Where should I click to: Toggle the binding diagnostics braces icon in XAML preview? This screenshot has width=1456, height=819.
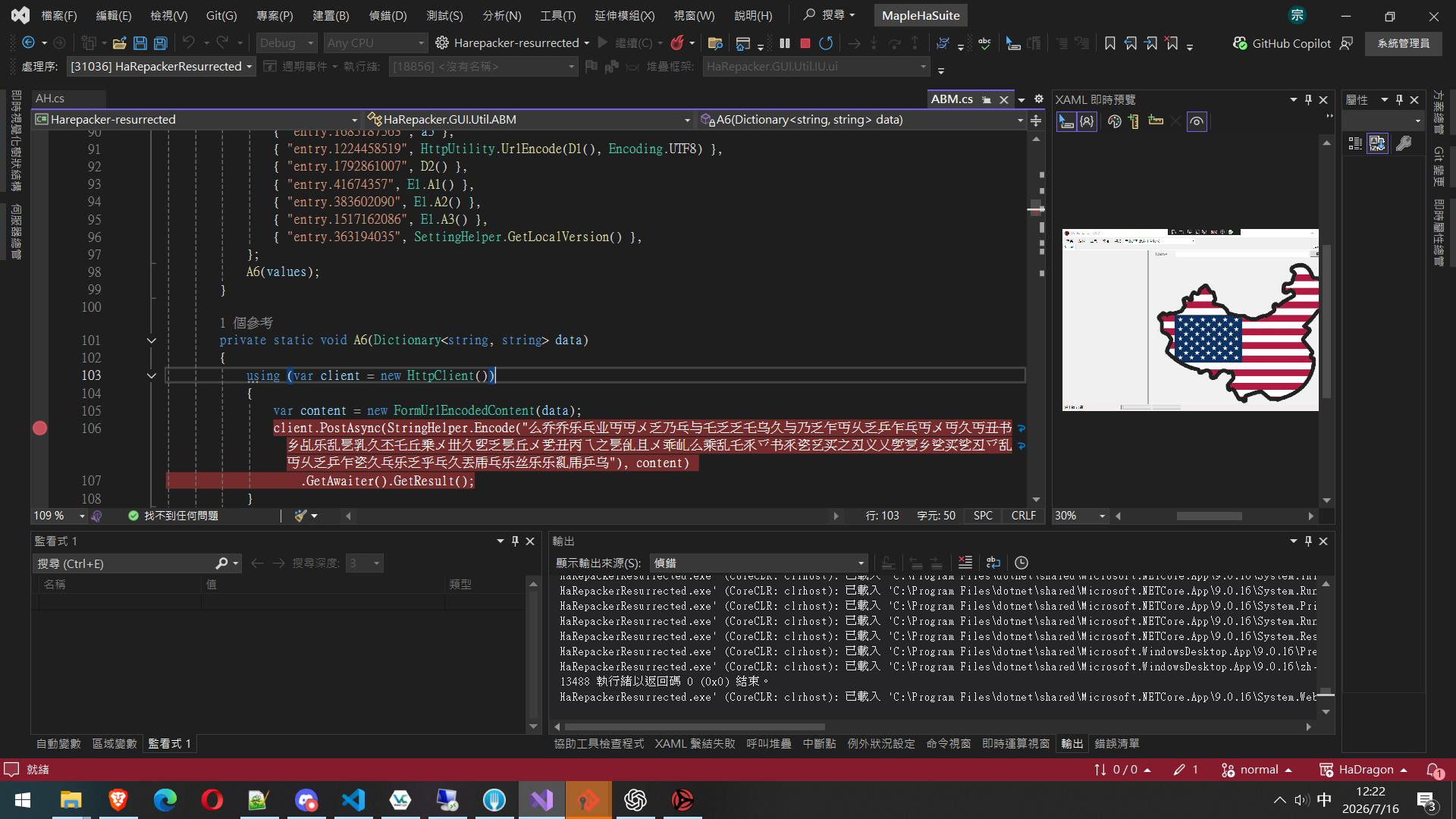(1087, 121)
